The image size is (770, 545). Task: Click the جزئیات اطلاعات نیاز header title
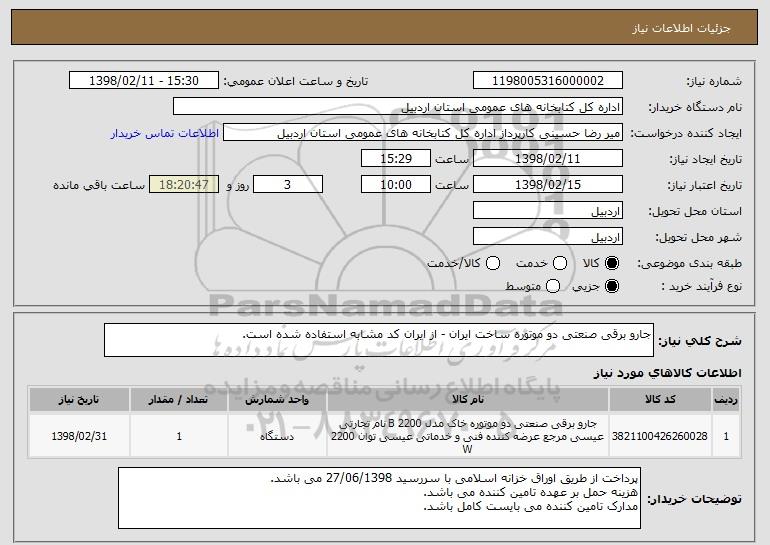(x=681, y=28)
